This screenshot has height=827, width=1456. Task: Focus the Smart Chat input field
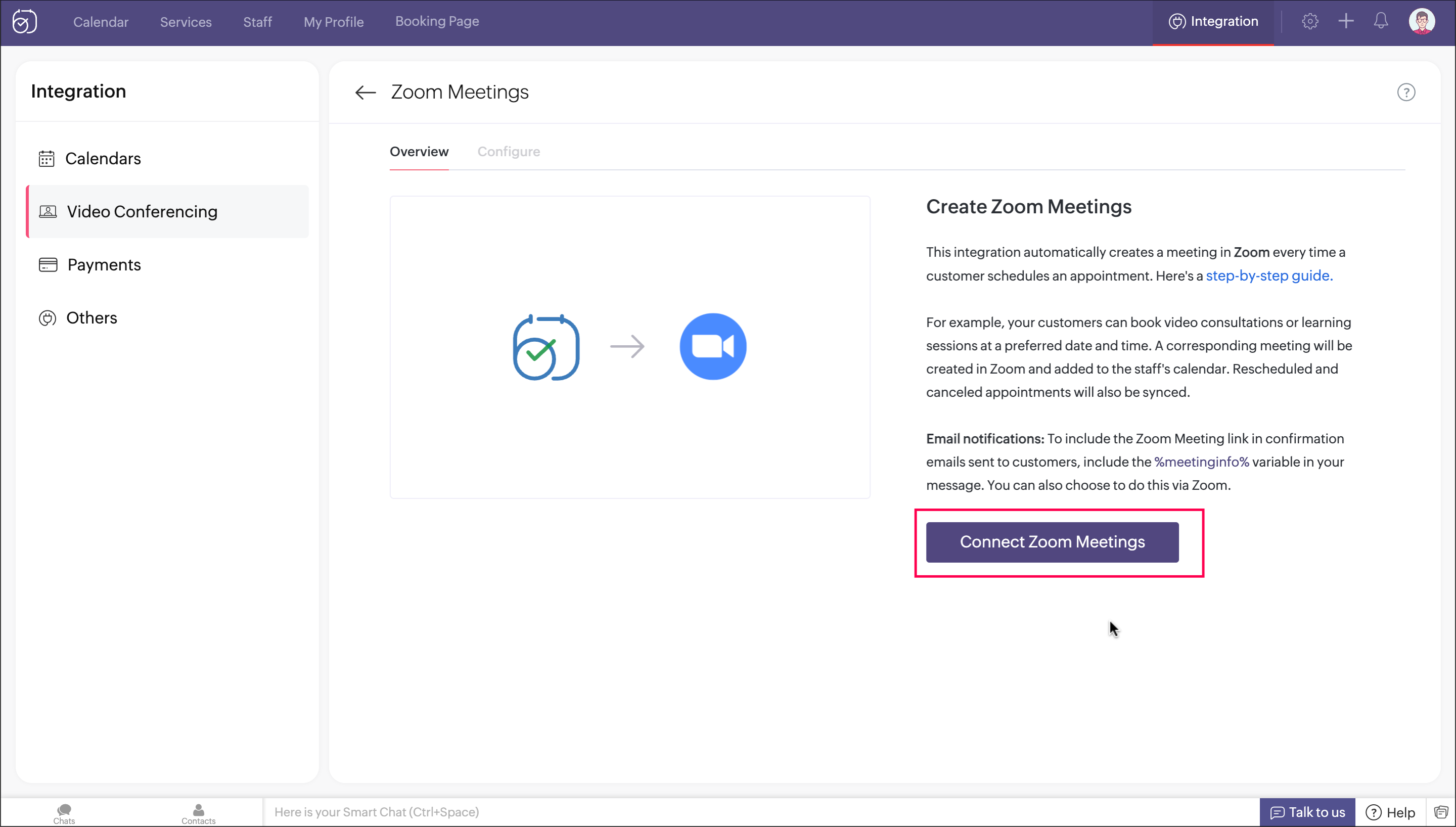pos(761,812)
